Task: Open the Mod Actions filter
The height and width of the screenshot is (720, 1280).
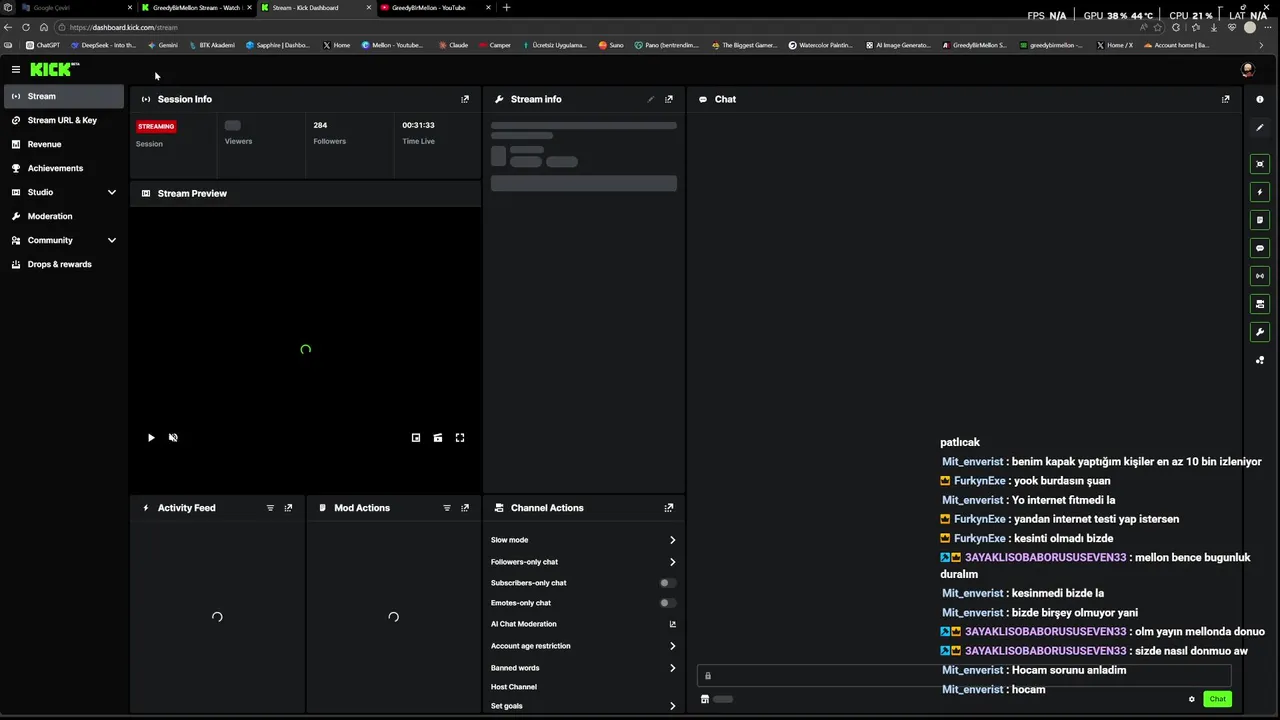Action: pyautogui.click(x=447, y=508)
